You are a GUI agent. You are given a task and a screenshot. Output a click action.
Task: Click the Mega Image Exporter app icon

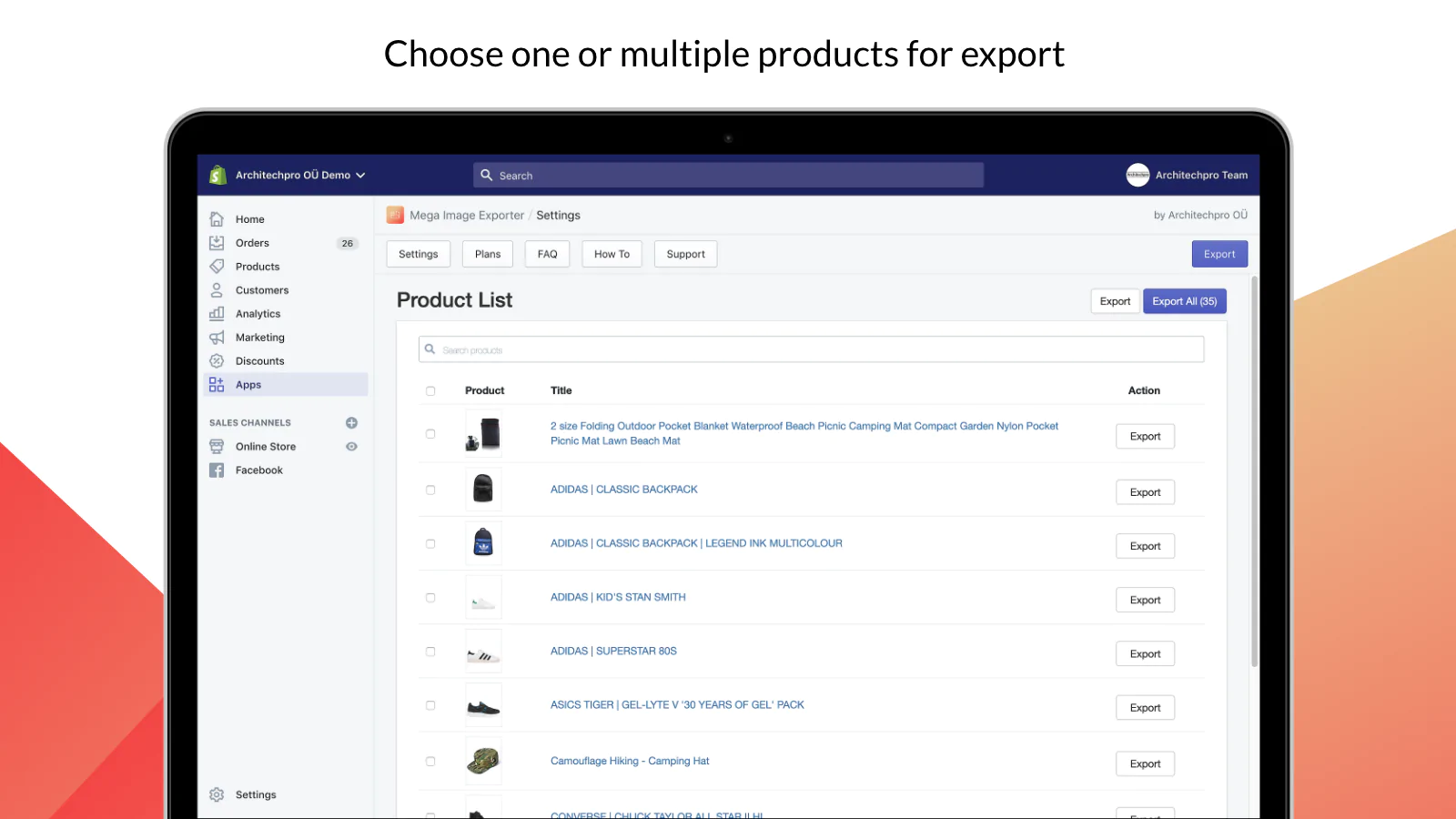coord(395,215)
